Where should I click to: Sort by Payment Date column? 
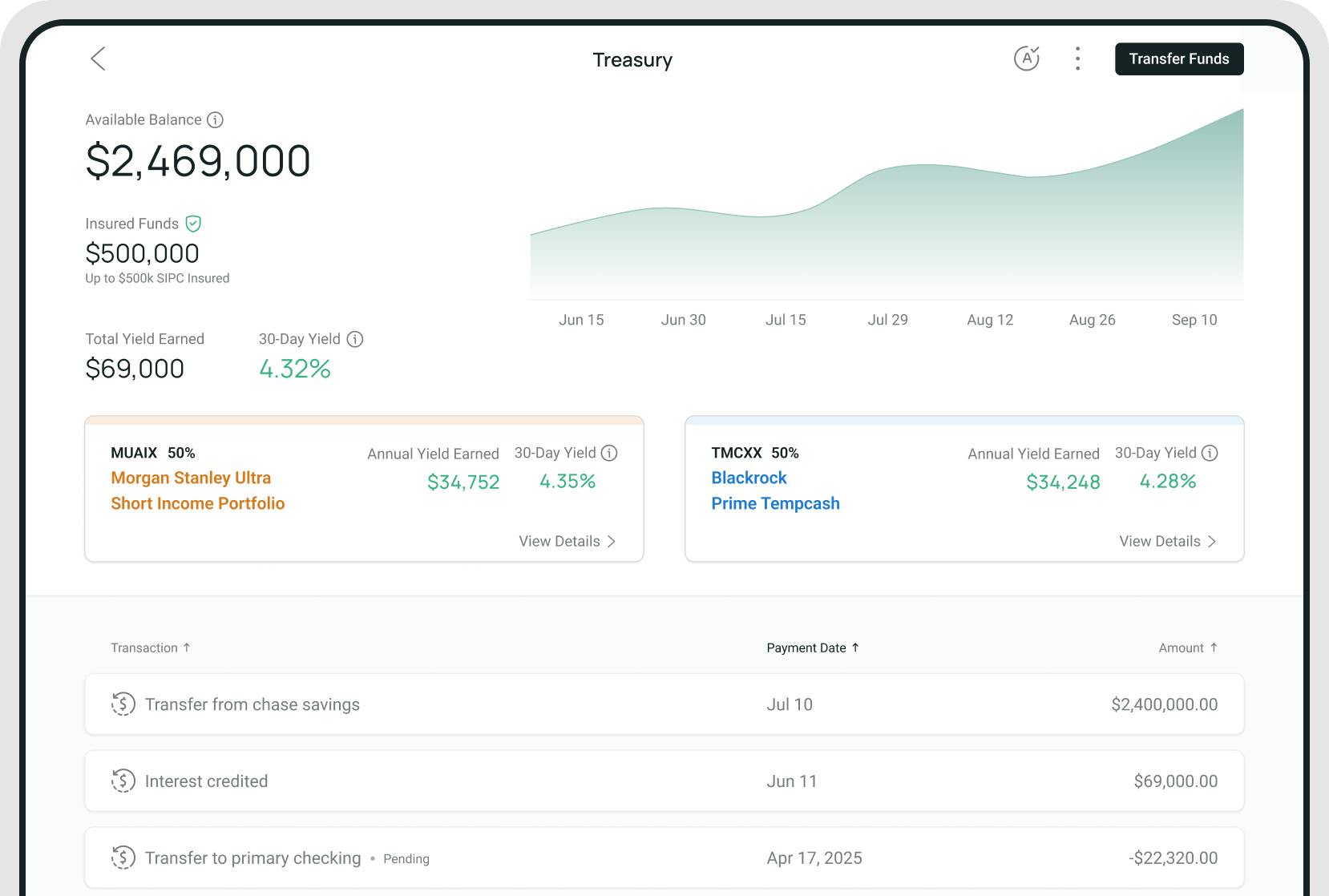point(813,648)
